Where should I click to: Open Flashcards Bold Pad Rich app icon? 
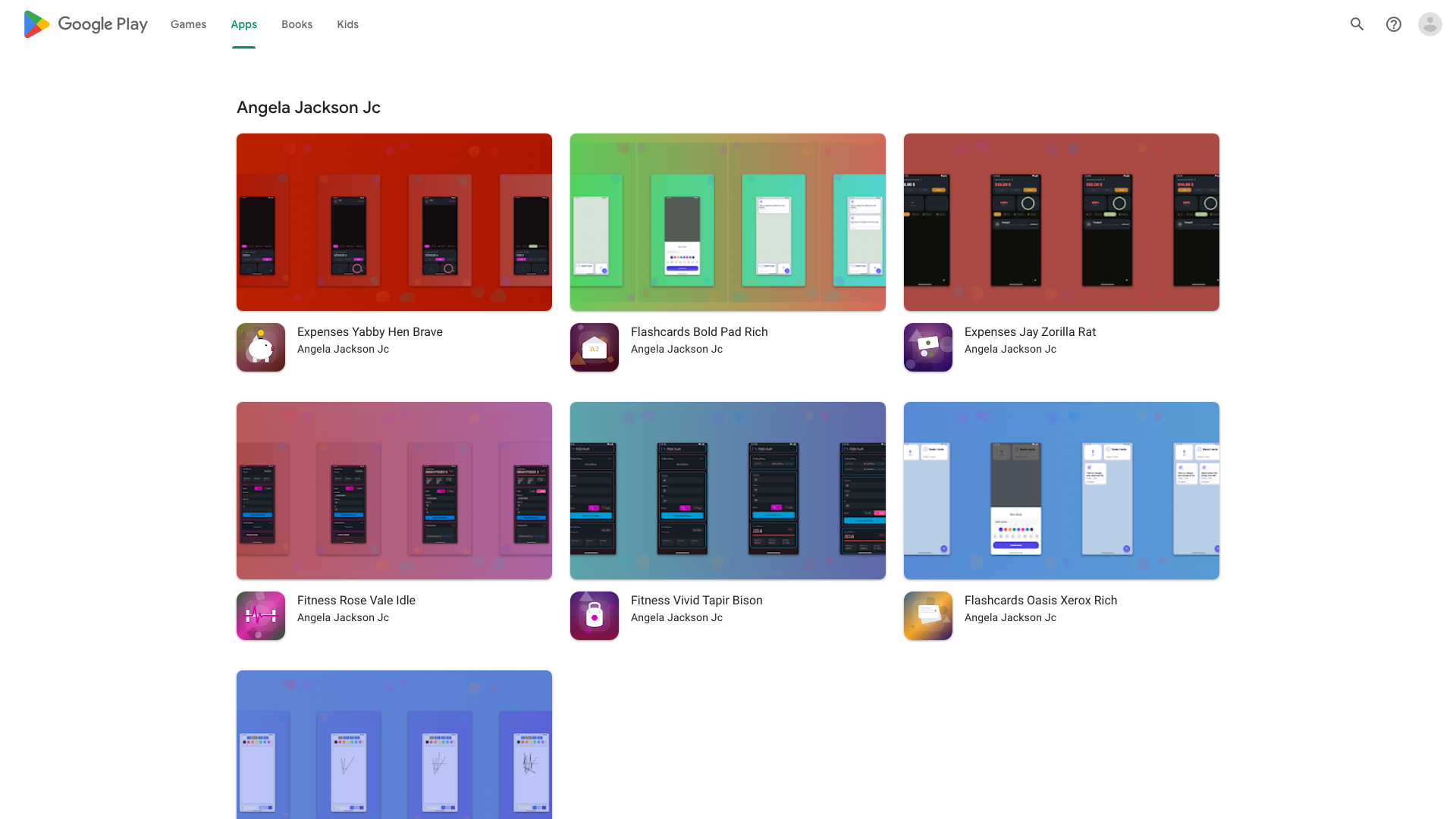pos(595,347)
